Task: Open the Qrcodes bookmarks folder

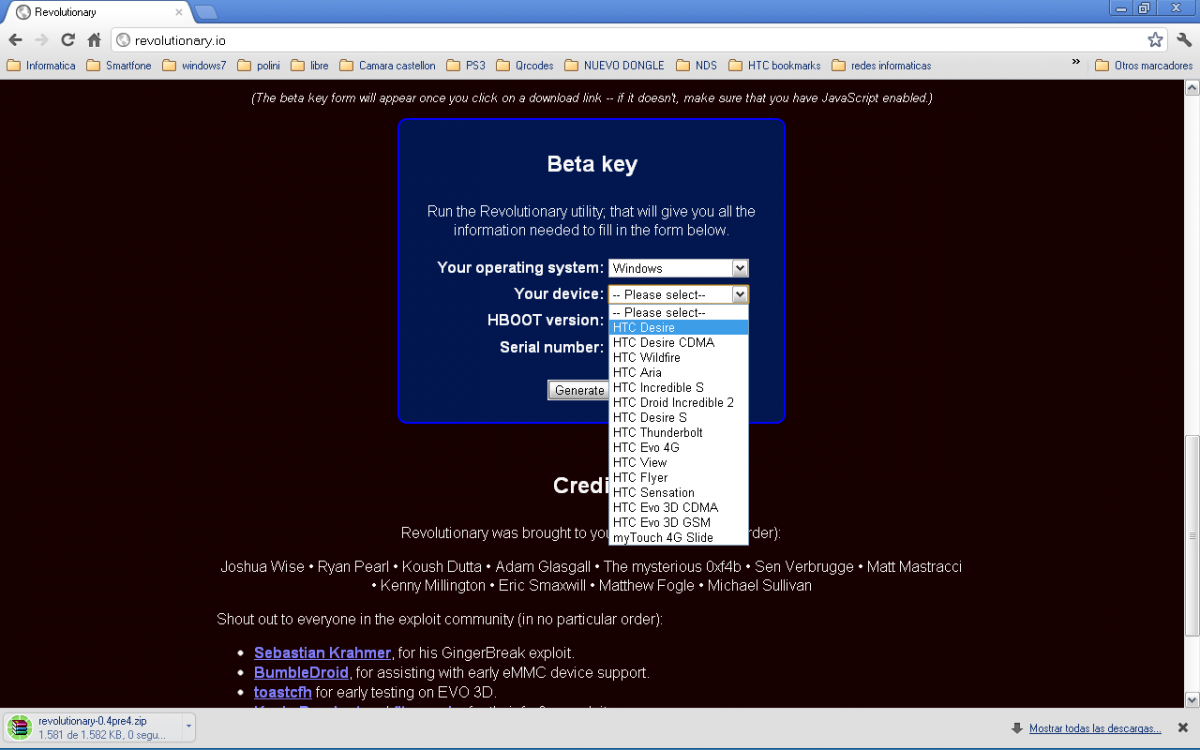Action: [525, 66]
